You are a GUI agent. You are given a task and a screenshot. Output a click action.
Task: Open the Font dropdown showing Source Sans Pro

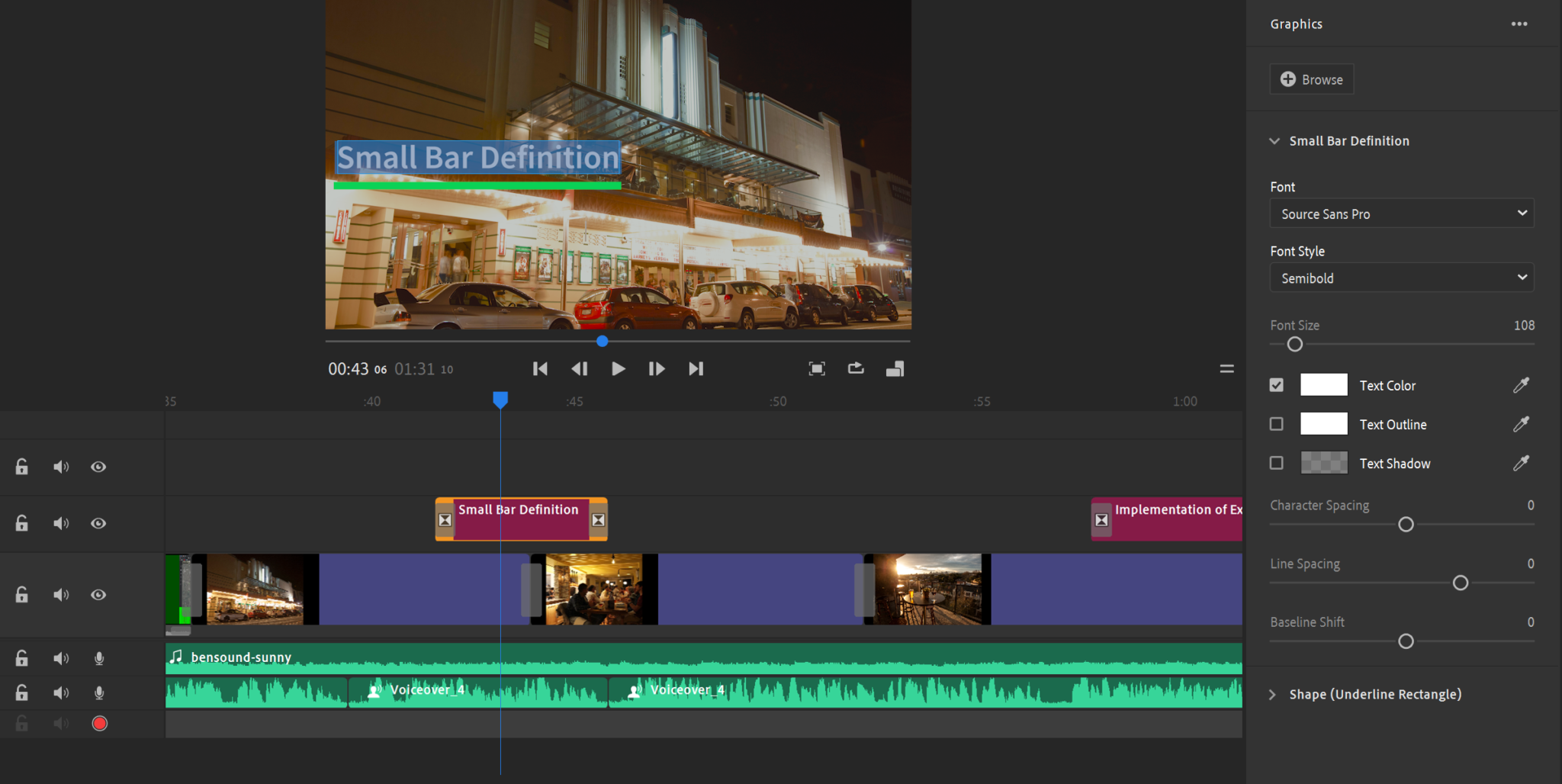coord(1400,214)
